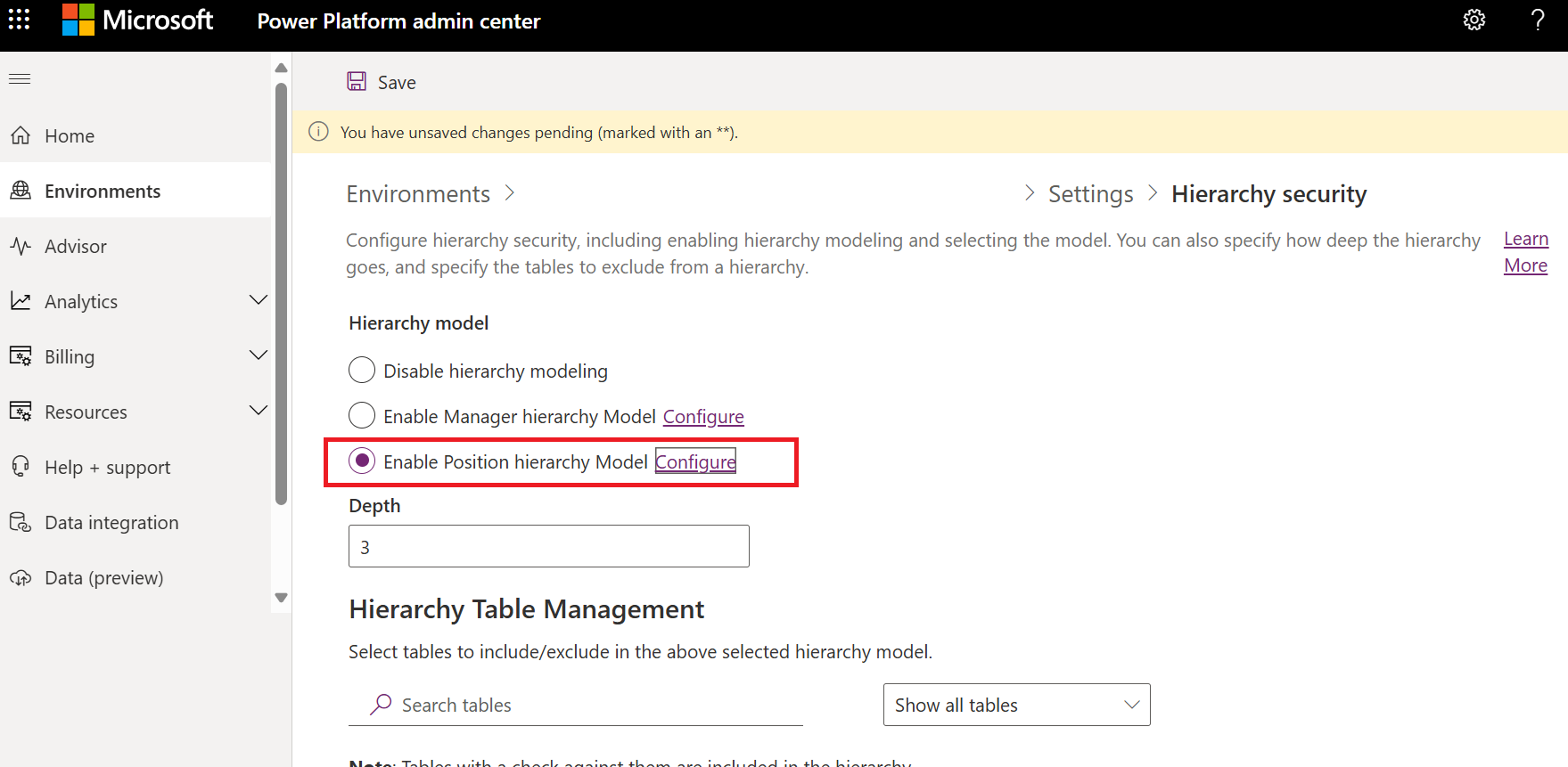
Task: Go to Environments in the sidebar
Action: [102, 191]
